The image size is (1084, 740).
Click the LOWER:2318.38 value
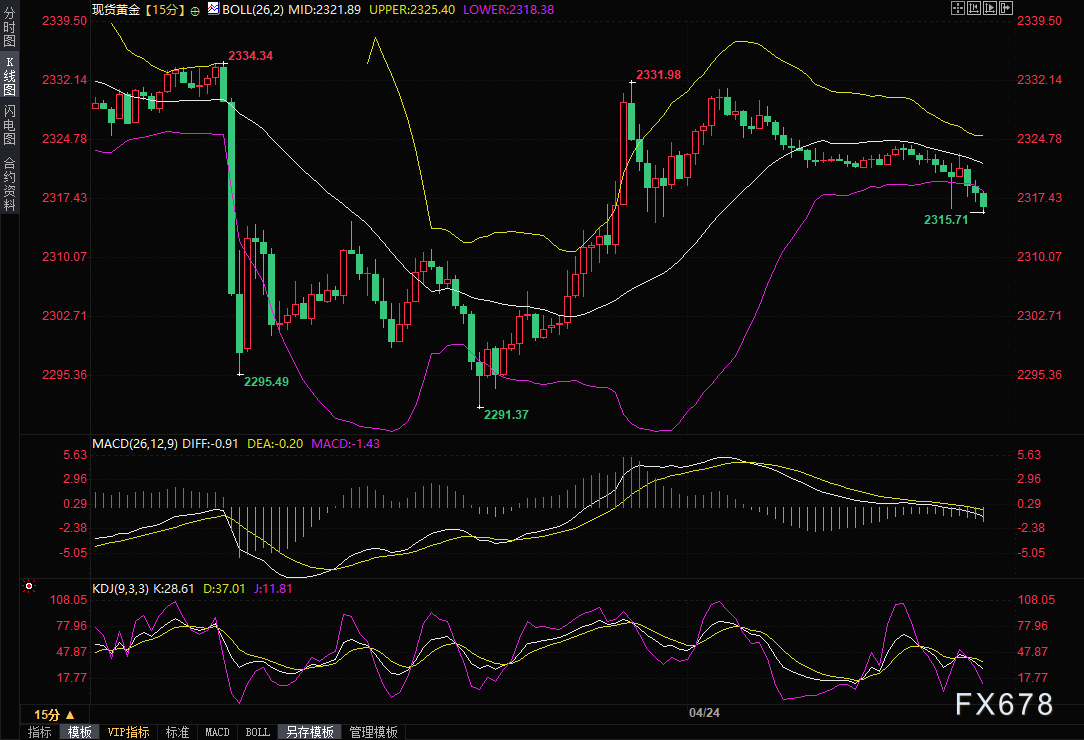[508, 10]
